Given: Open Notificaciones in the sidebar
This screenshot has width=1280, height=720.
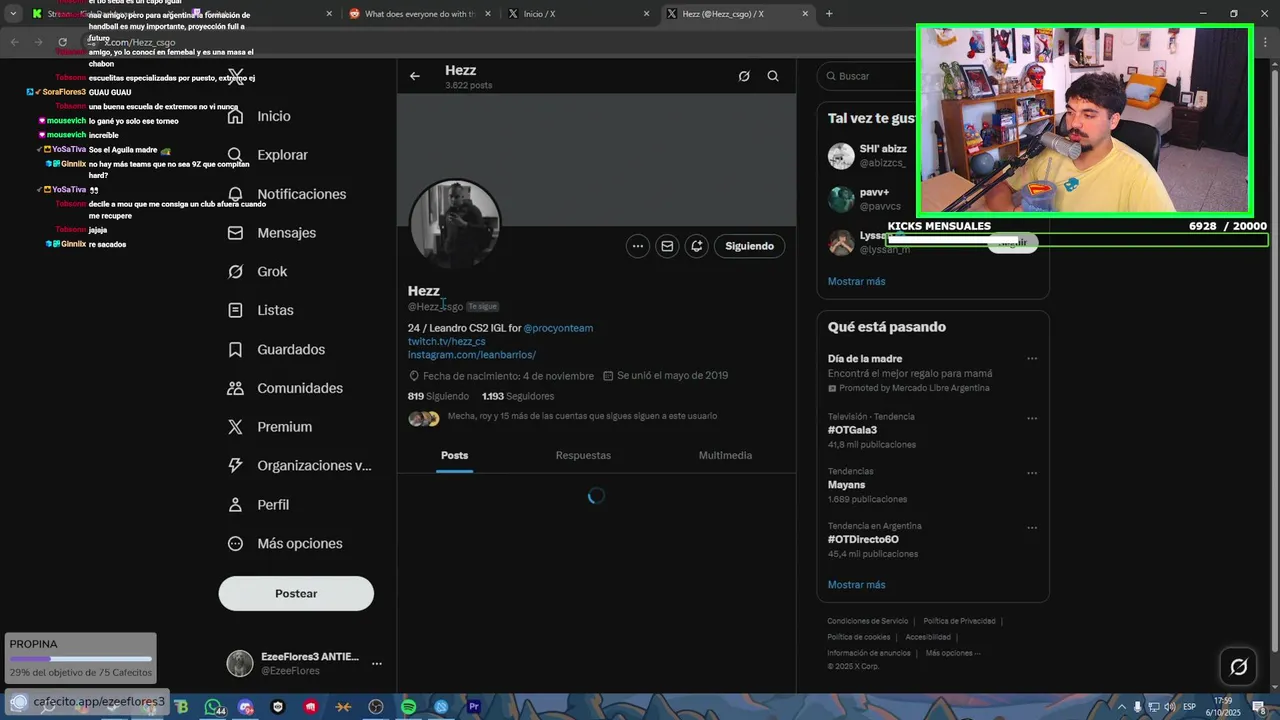Looking at the screenshot, I should pos(287,194).
